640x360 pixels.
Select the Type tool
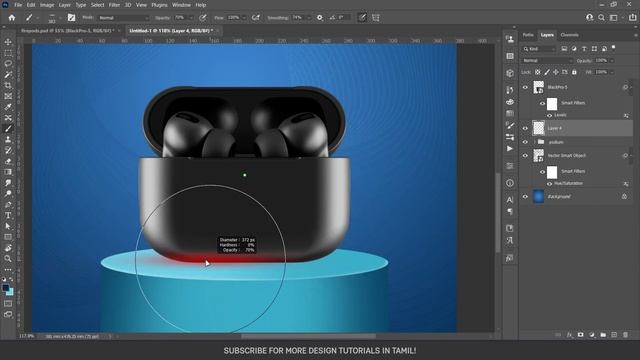click(x=8, y=215)
